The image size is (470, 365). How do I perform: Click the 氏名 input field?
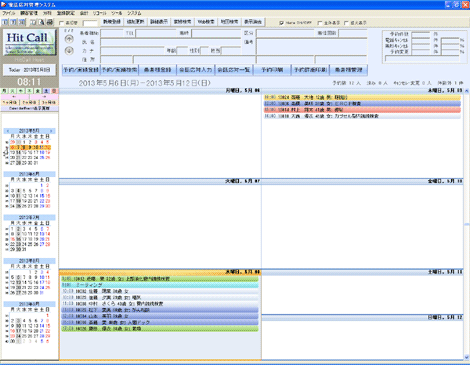click(x=171, y=42)
